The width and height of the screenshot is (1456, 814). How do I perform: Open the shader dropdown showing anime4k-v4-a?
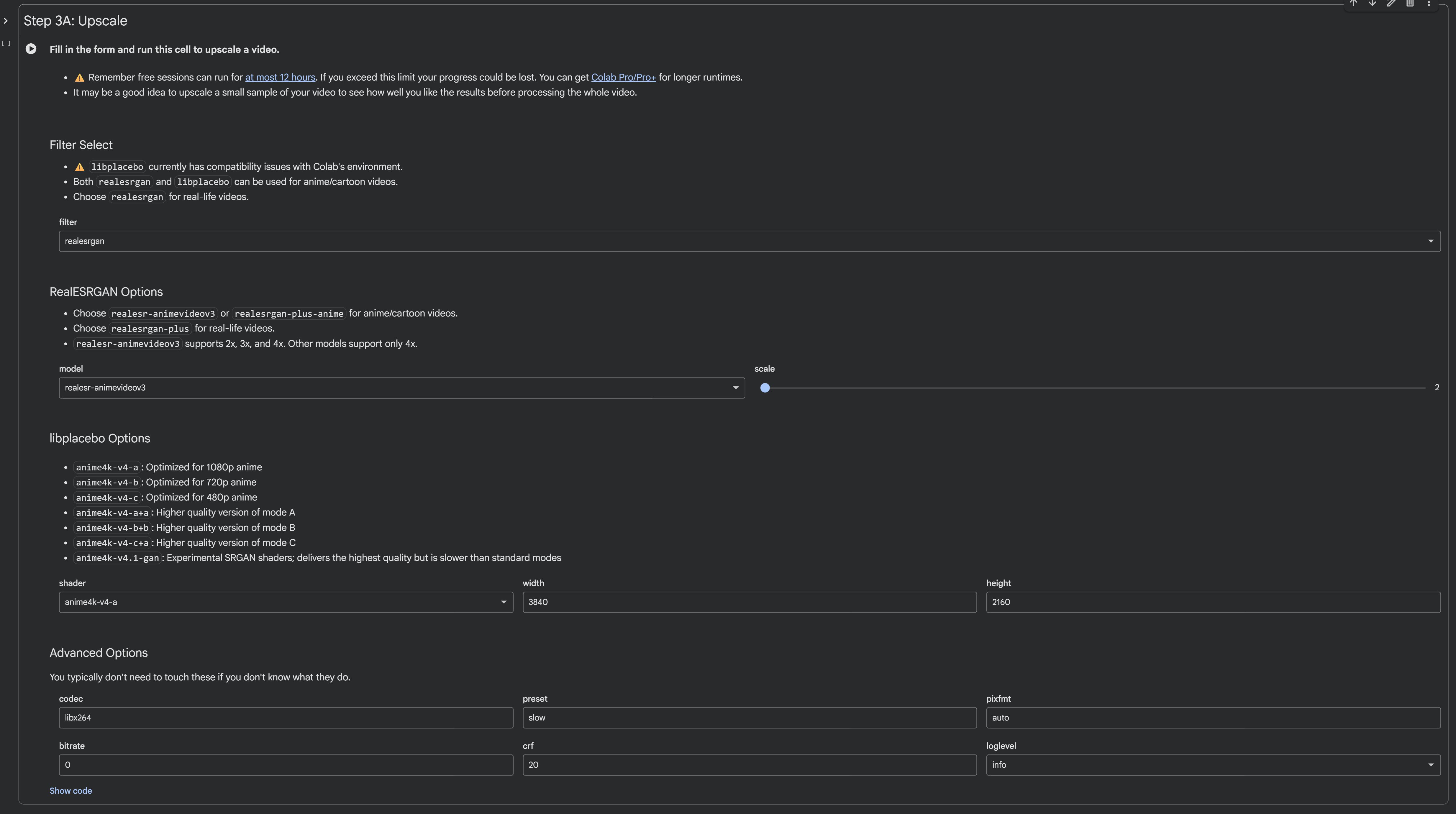tap(286, 602)
